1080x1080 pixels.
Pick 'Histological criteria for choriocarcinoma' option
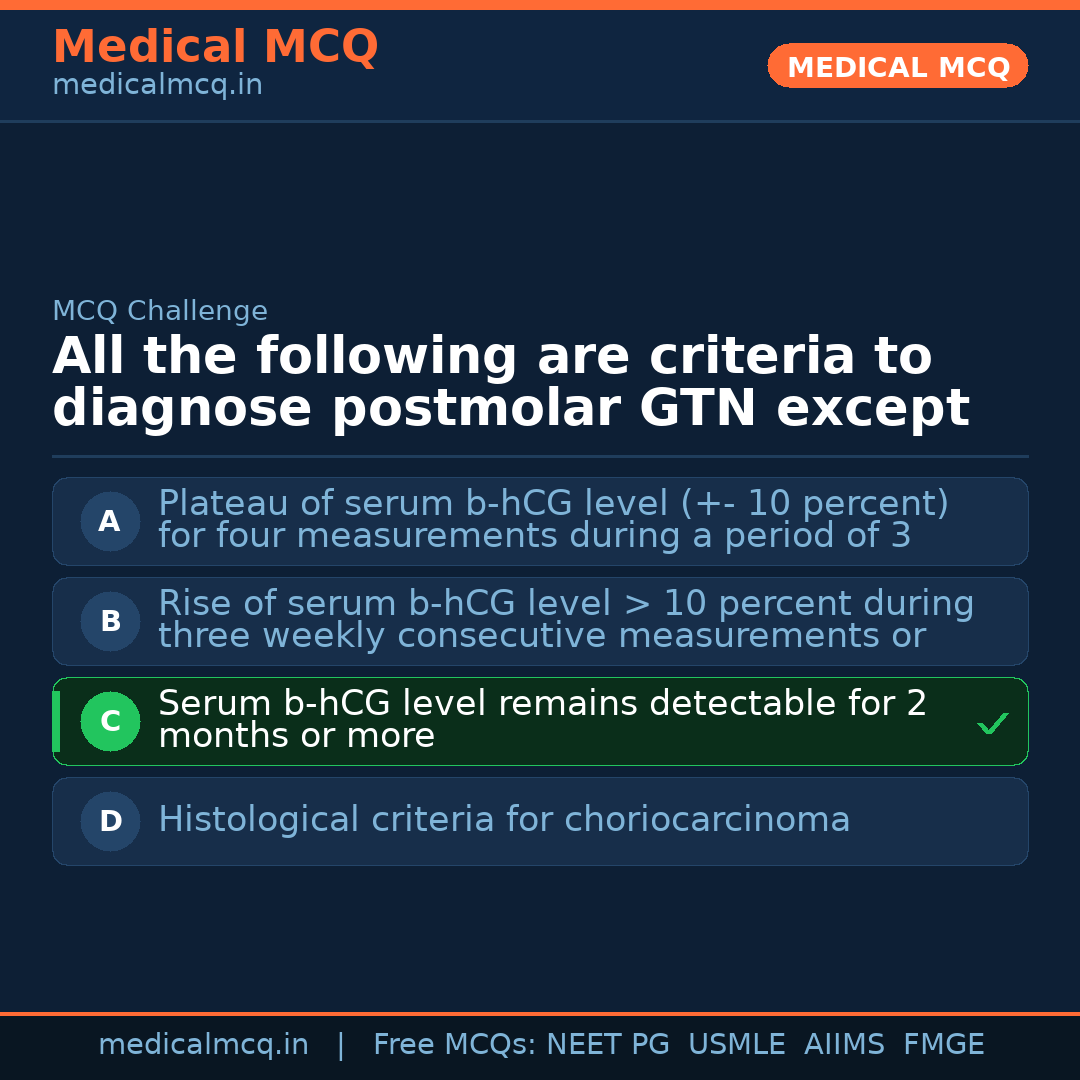pos(504,820)
